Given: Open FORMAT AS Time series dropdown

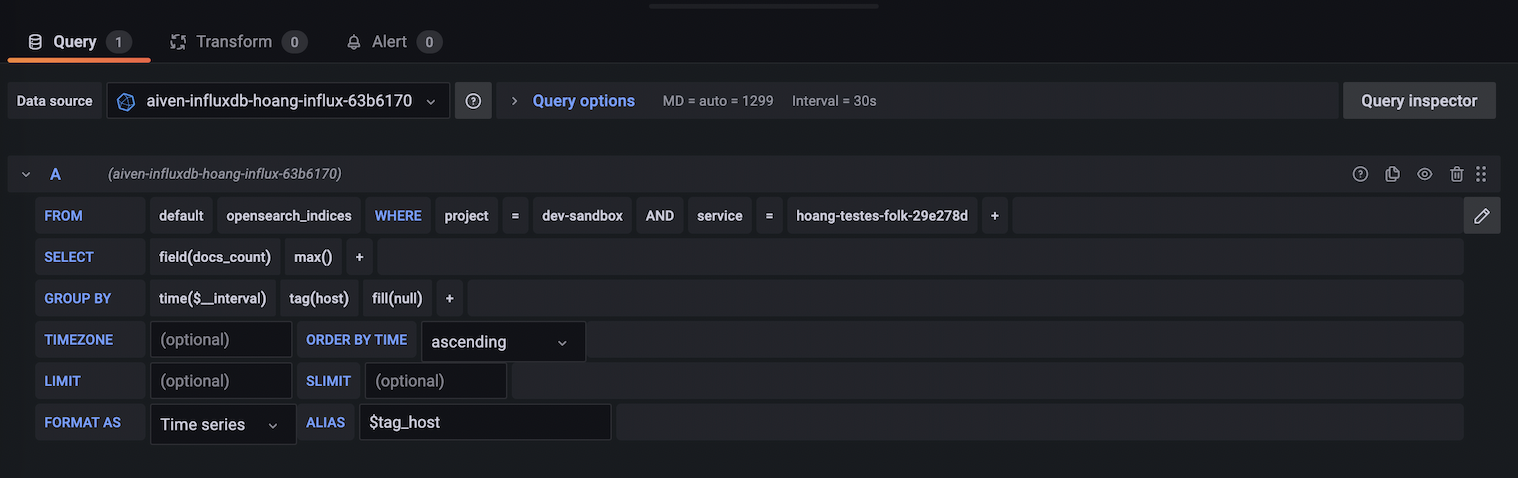Looking at the screenshot, I should 222,424.
